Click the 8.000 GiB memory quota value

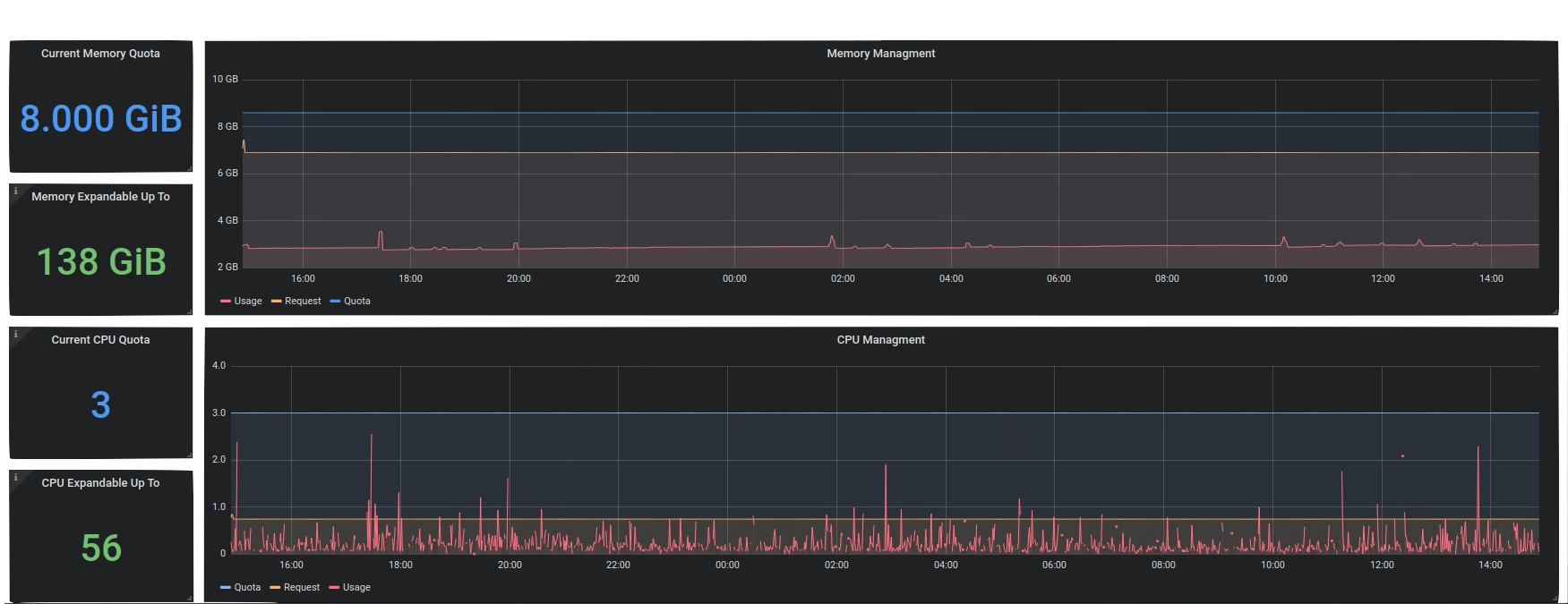[x=101, y=119]
